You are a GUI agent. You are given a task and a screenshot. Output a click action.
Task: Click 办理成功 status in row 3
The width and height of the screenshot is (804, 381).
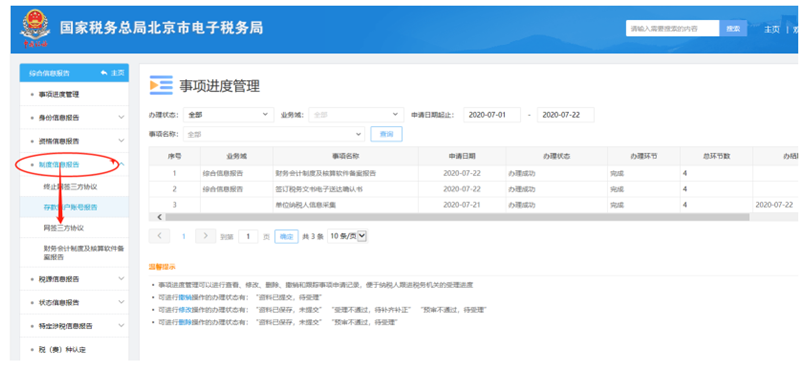point(521,205)
